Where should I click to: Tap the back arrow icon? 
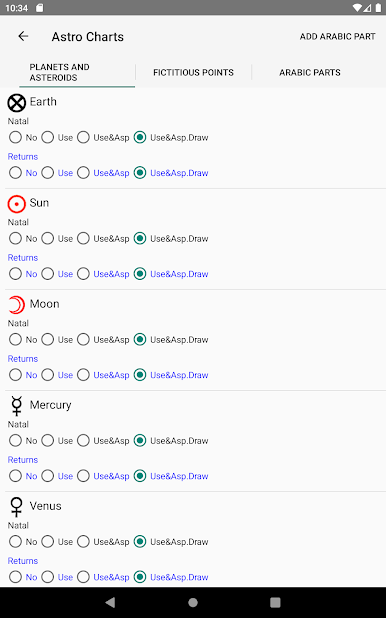click(23, 37)
